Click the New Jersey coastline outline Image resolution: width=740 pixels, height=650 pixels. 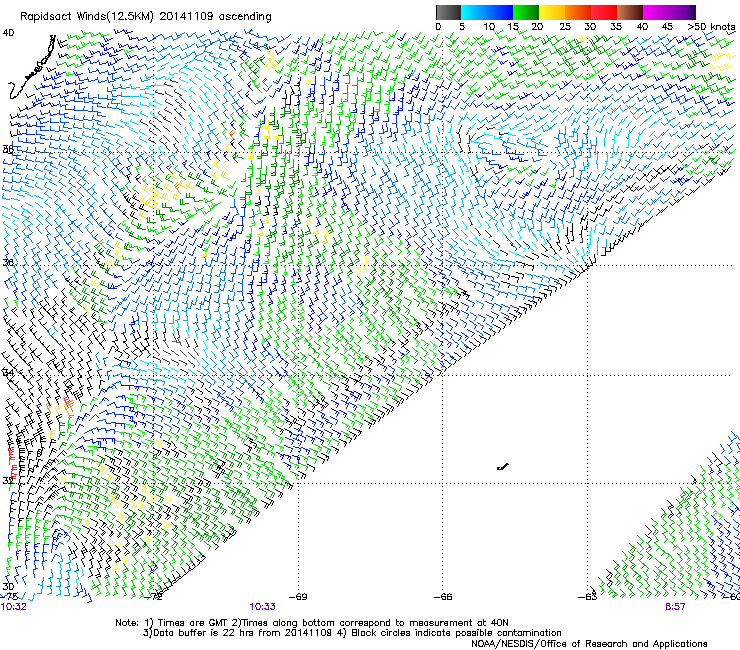[x=32, y=68]
